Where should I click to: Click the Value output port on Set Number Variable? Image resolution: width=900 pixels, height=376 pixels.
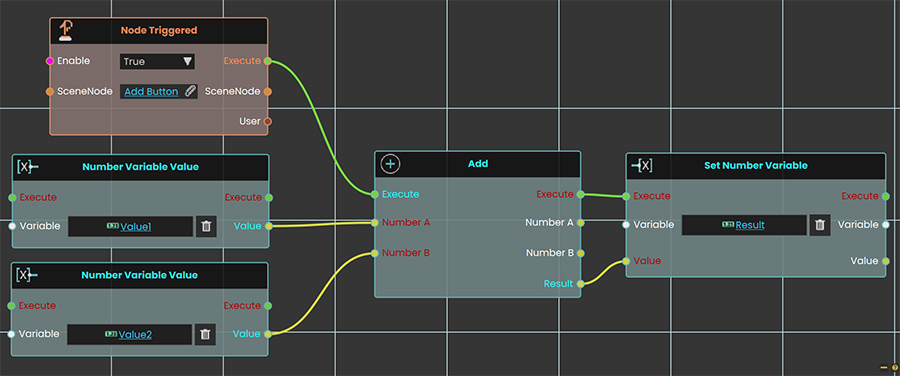click(x=886, y=261)
